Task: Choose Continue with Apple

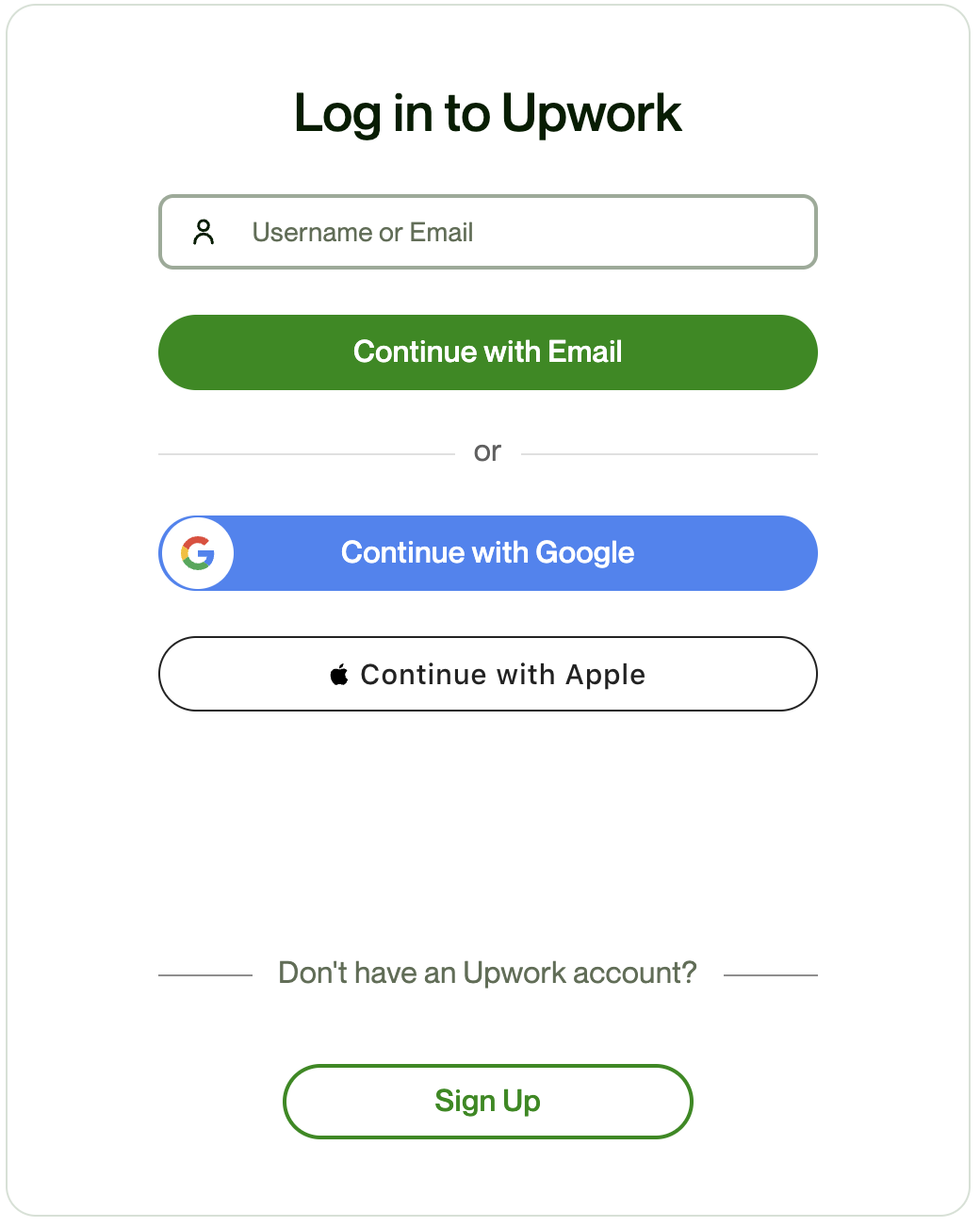Action: (x=488, y=674)
